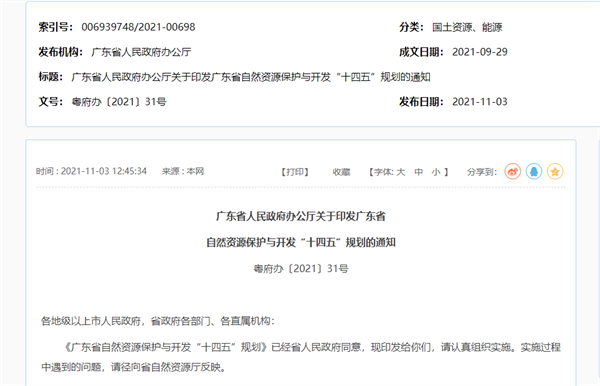Viewport: 600px width, 386px height.
Task: Click the 收藏 bookmark link
Action: (x=341, y=172)
